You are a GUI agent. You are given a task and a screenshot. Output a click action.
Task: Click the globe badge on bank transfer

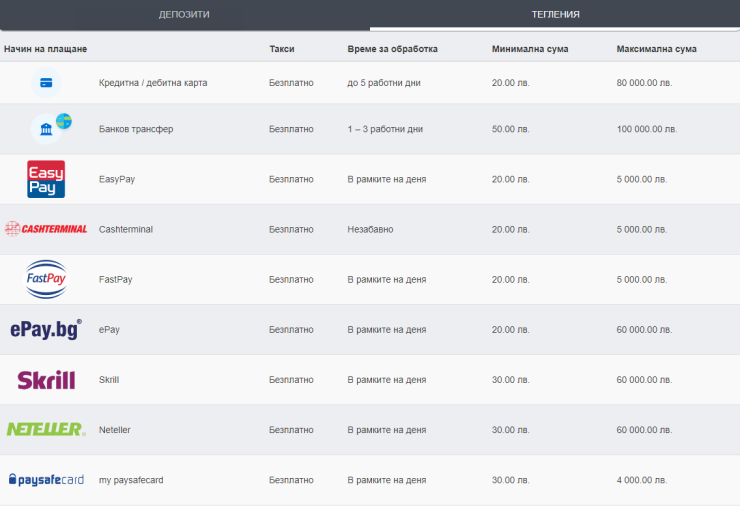(x=64, y=121)
